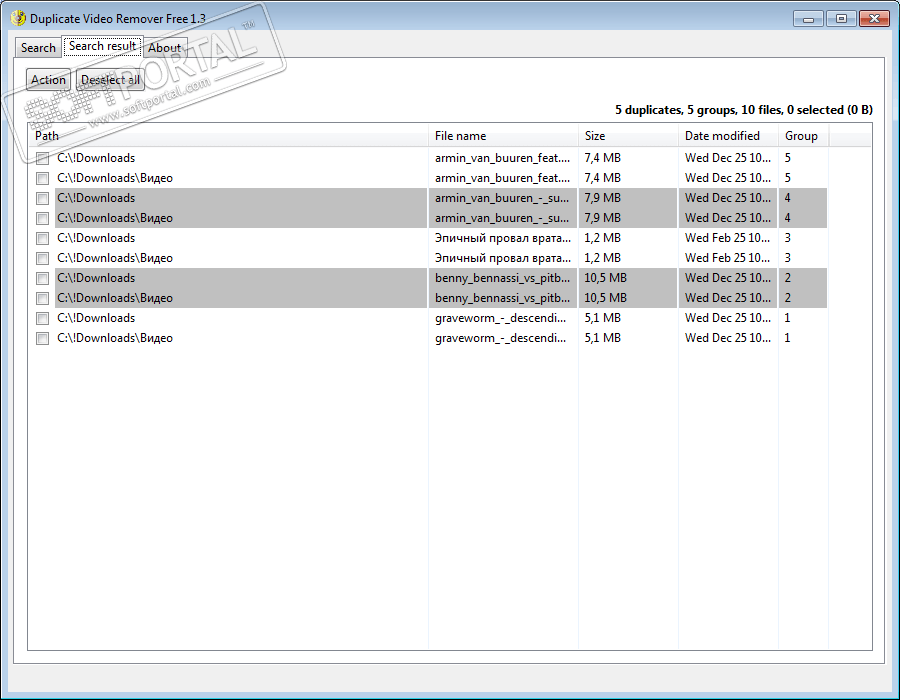This screenshot has width=900, height=700.
Task: Open the Search result tab
Action: tap(102, 46)
